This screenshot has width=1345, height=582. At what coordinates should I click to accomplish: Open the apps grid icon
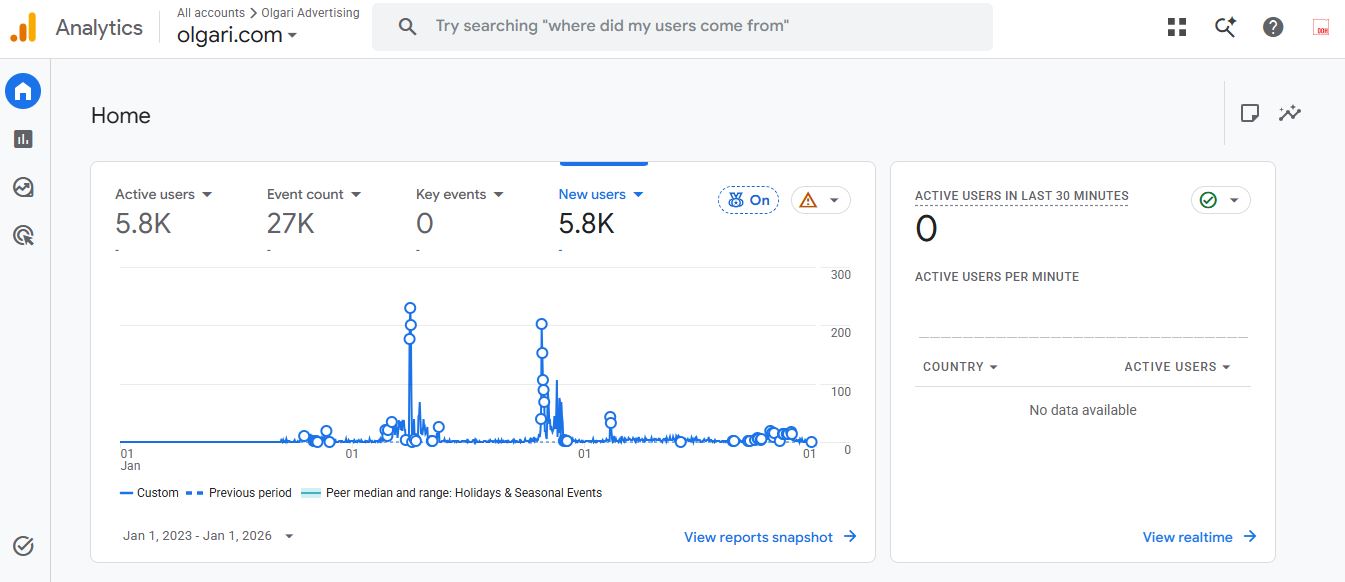[x=1177, y=27]
